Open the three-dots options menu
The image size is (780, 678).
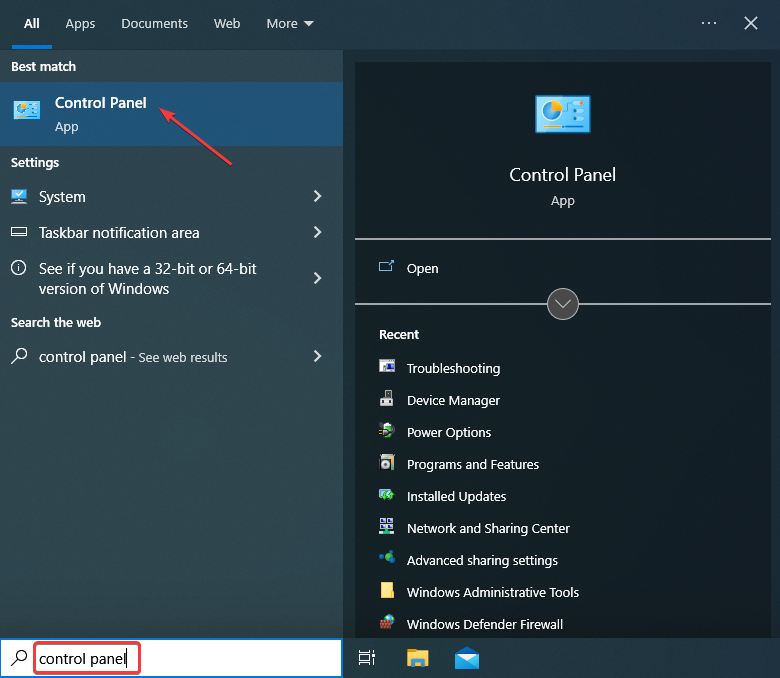click(708, 23)
